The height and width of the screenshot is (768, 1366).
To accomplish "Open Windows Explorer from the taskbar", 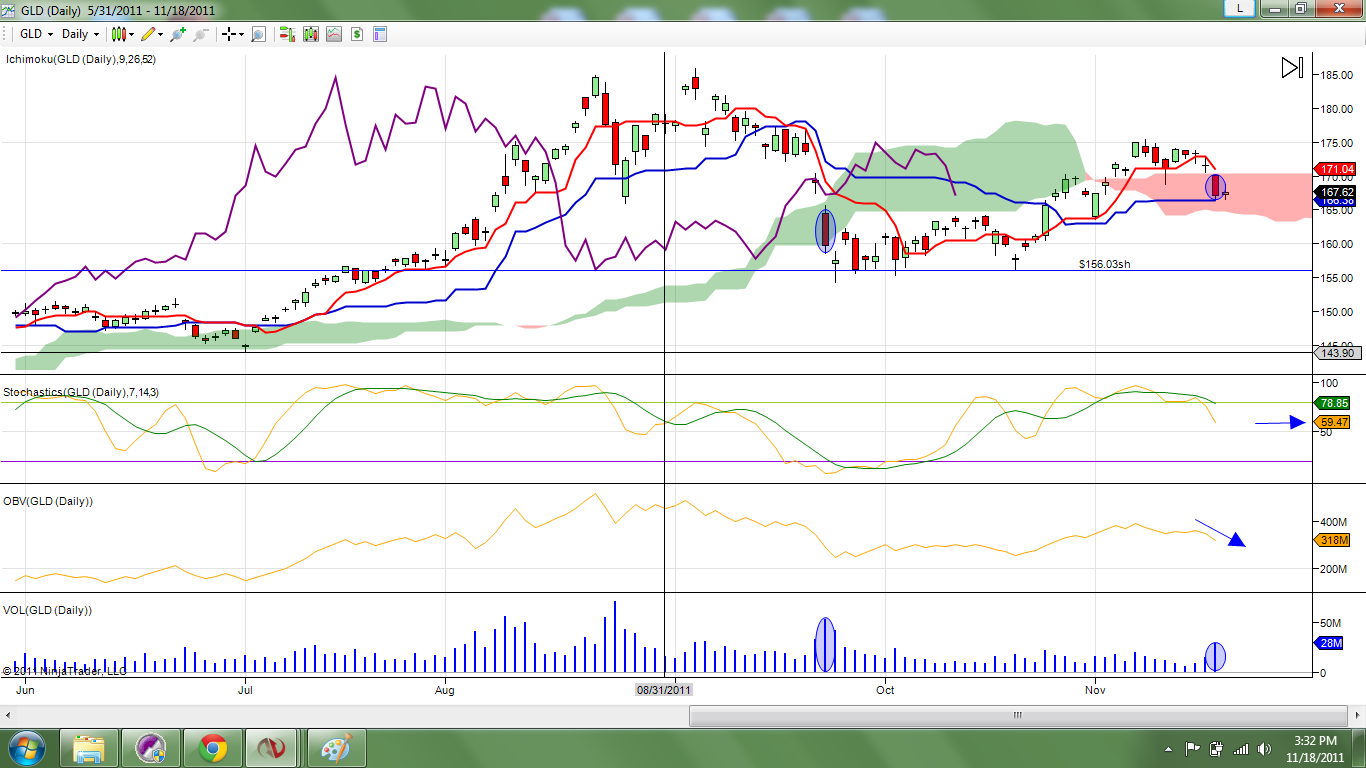I will [x=90, y=748].
